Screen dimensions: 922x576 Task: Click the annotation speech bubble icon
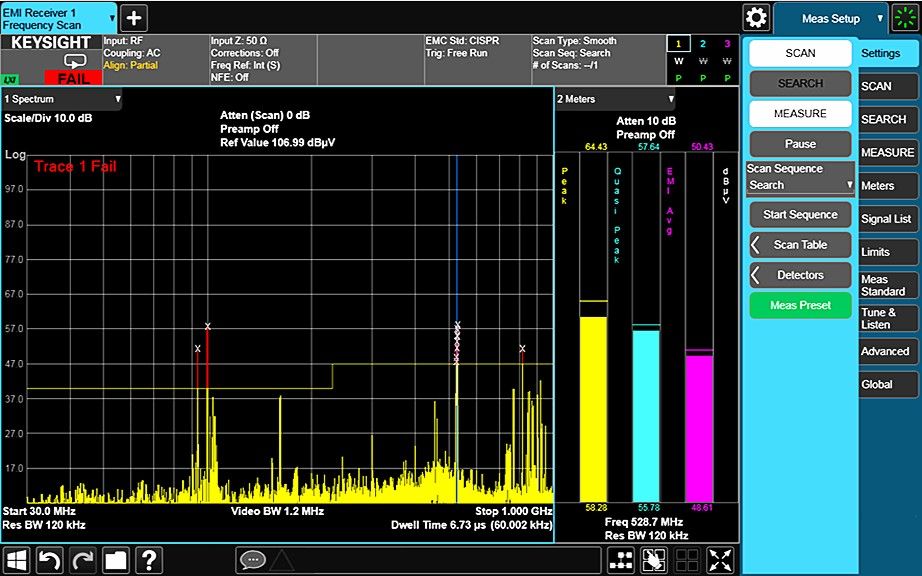click(254, 561)
